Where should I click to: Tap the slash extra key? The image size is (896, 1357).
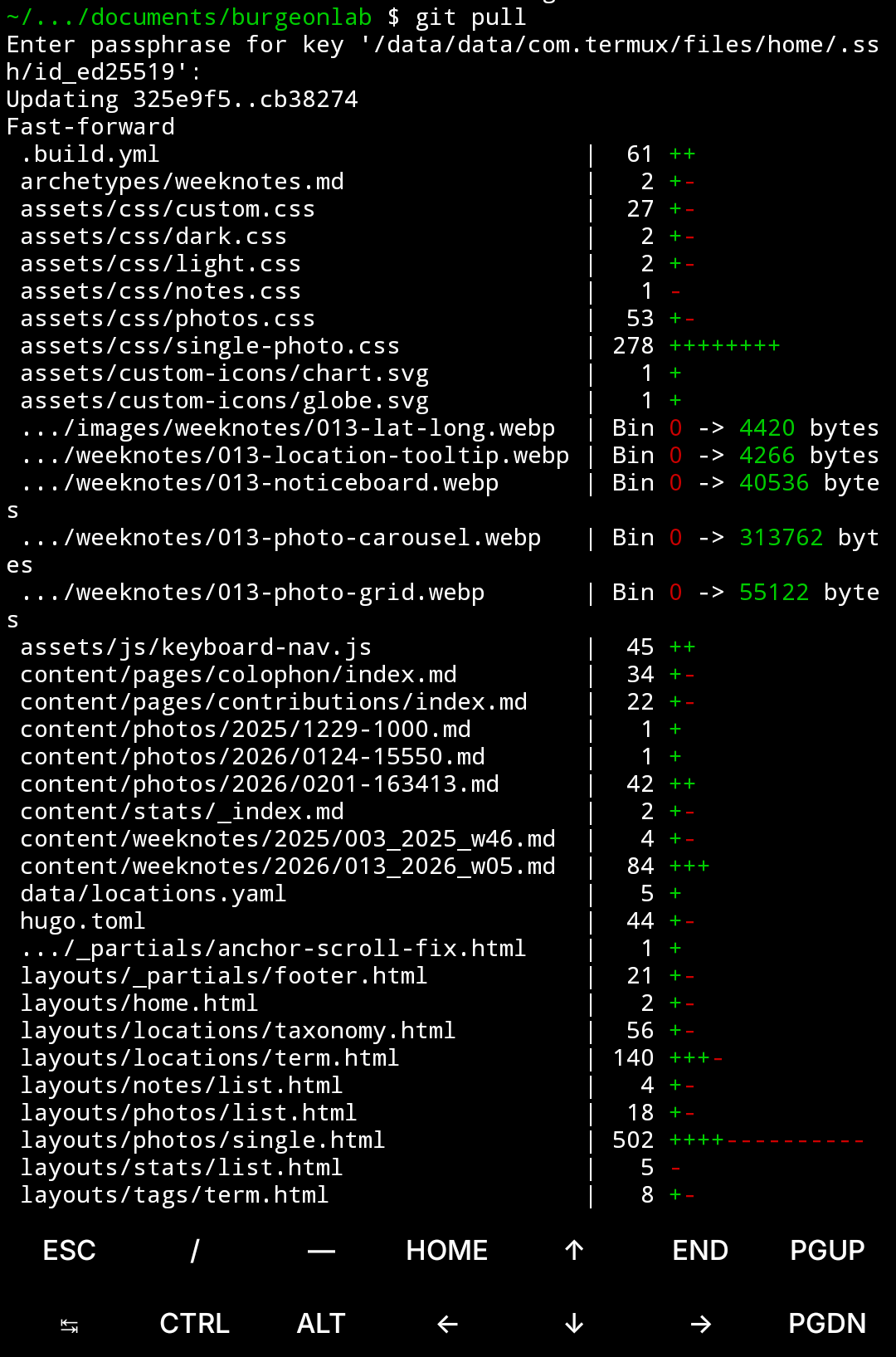click(195, 1250)
